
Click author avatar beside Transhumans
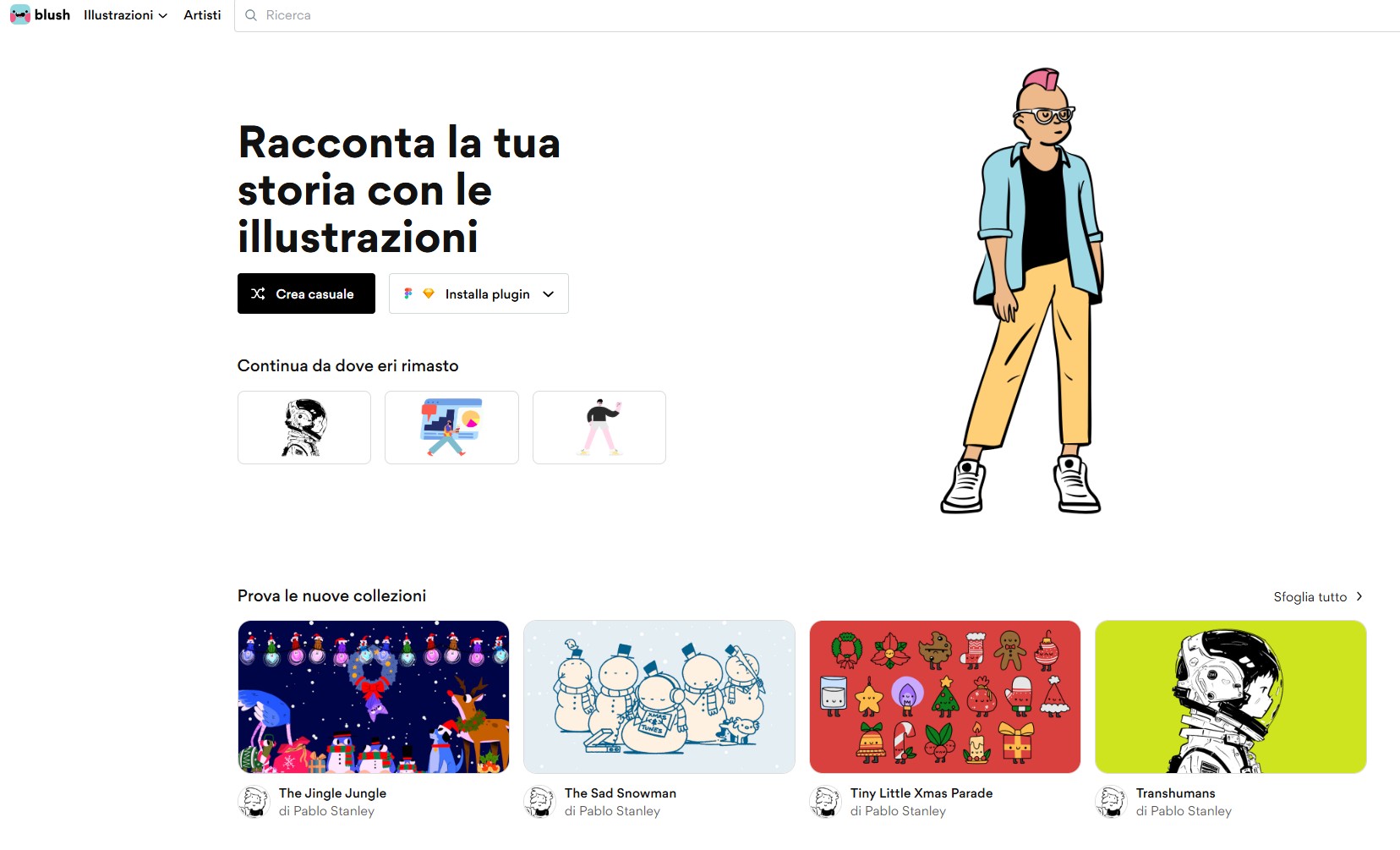1111,802
